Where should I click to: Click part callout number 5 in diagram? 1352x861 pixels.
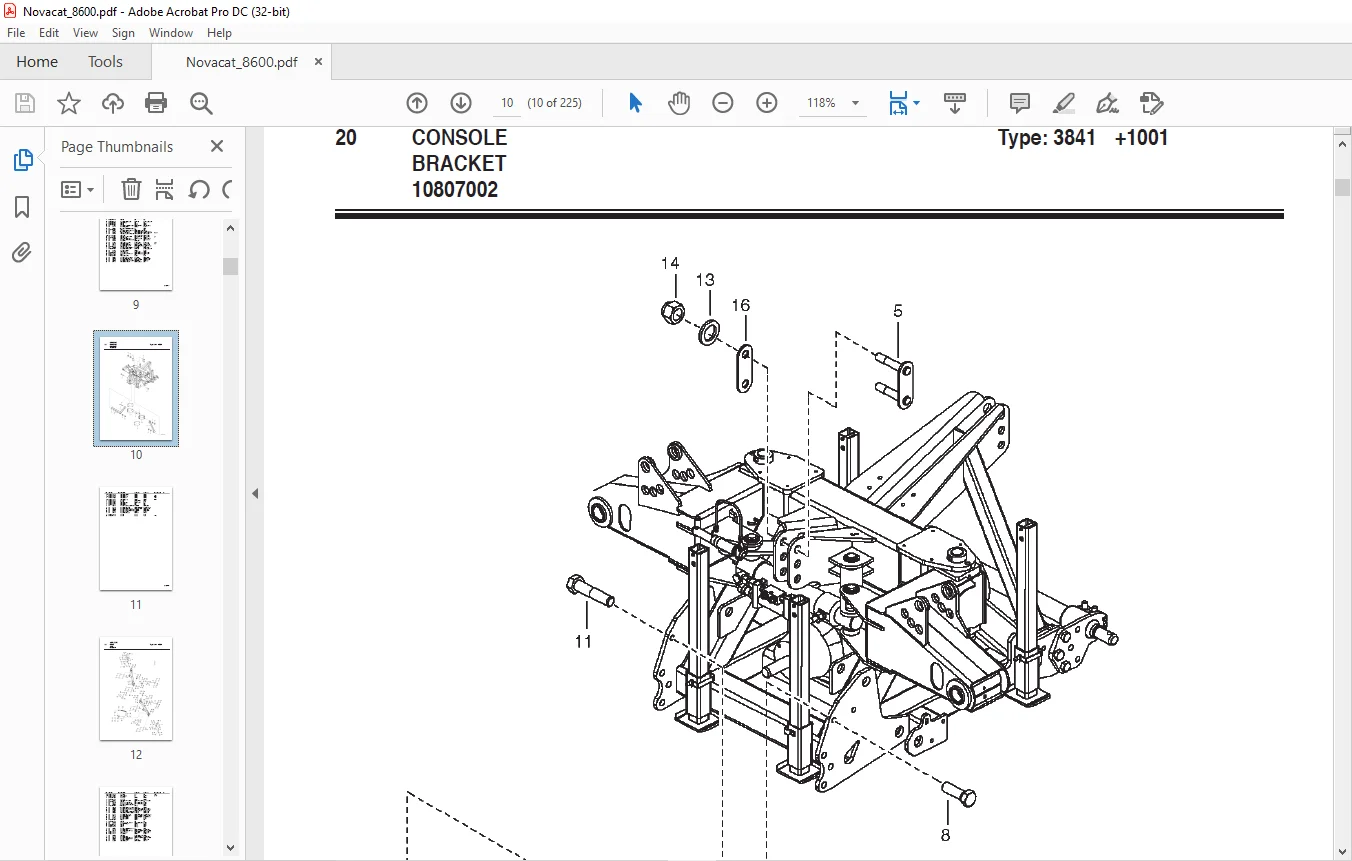(x=898, y=311)
